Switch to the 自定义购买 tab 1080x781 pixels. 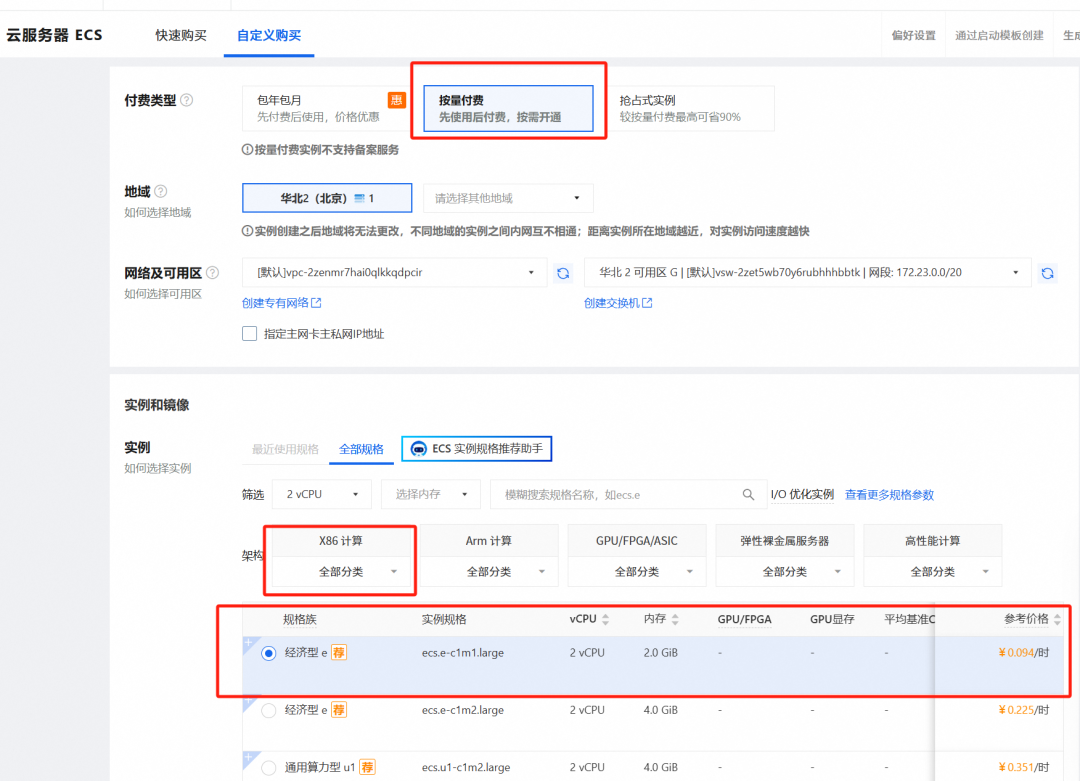269,35
